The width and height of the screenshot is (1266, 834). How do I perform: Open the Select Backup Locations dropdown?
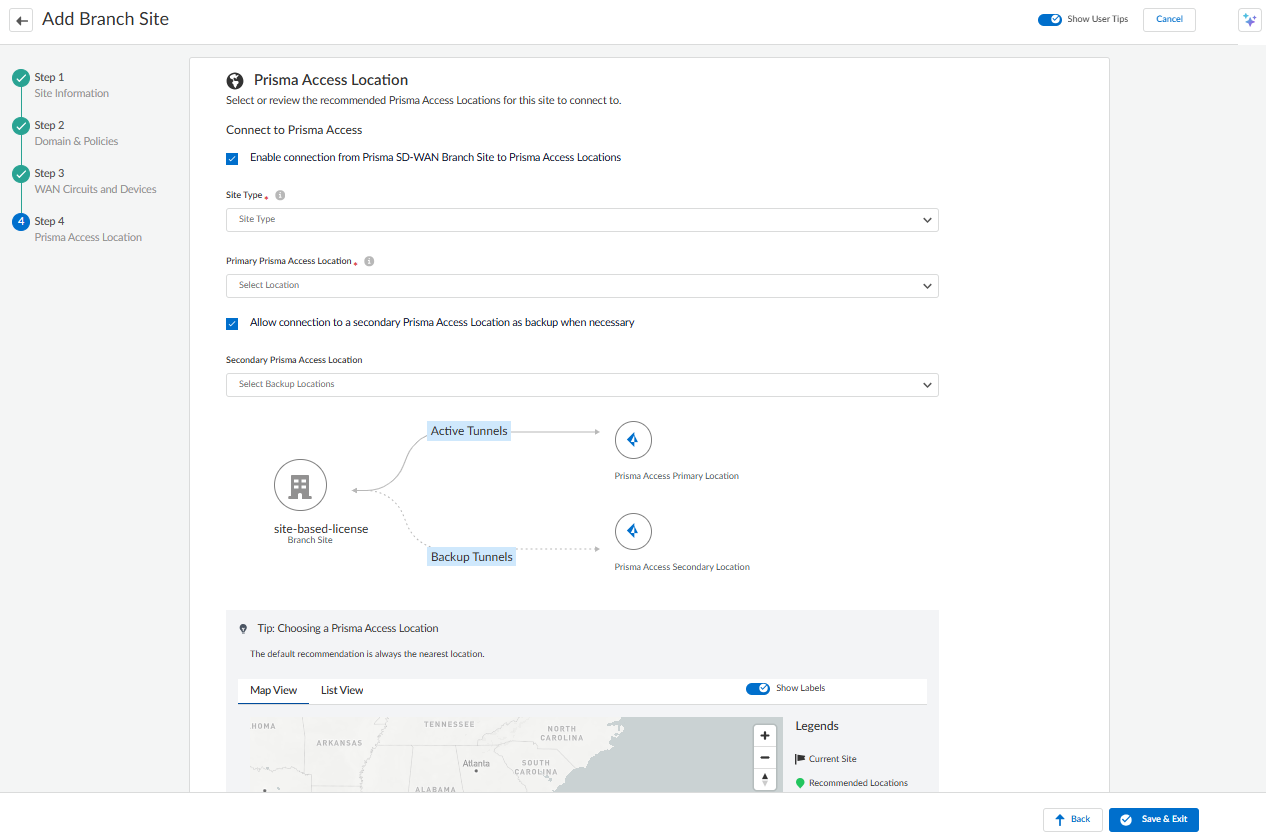pos(582,385)
